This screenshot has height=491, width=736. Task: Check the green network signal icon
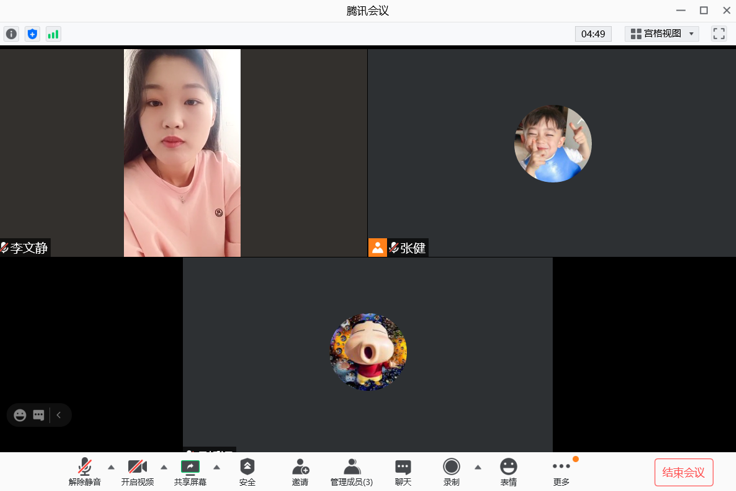53,34
